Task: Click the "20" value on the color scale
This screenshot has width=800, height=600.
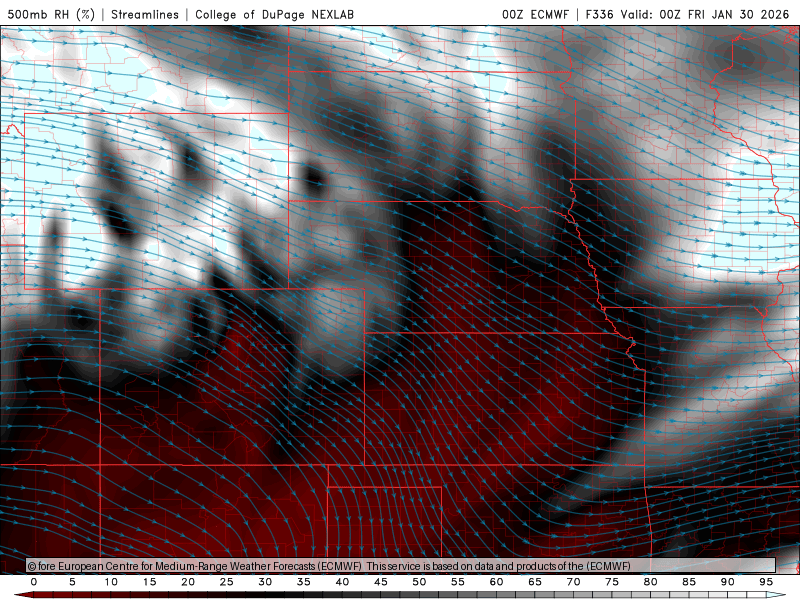Action: [x=188, y=582]
